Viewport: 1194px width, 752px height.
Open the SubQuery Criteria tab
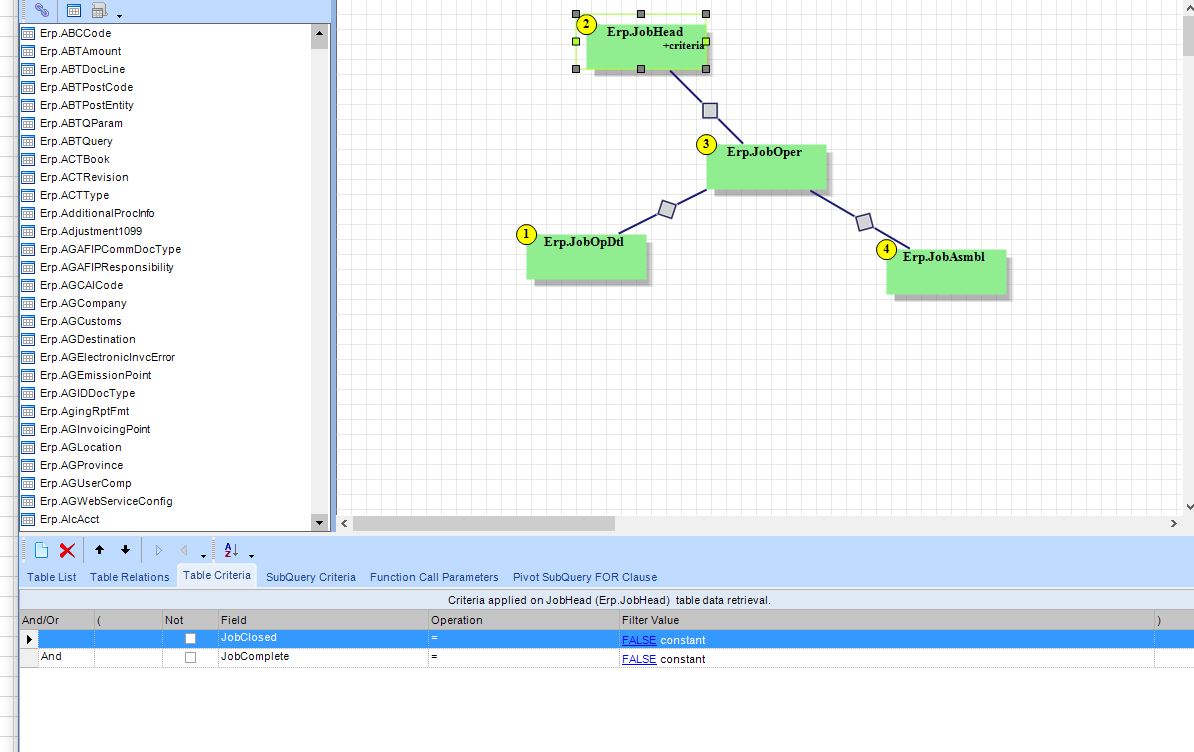pyautogui.click(x=311, y=577)
